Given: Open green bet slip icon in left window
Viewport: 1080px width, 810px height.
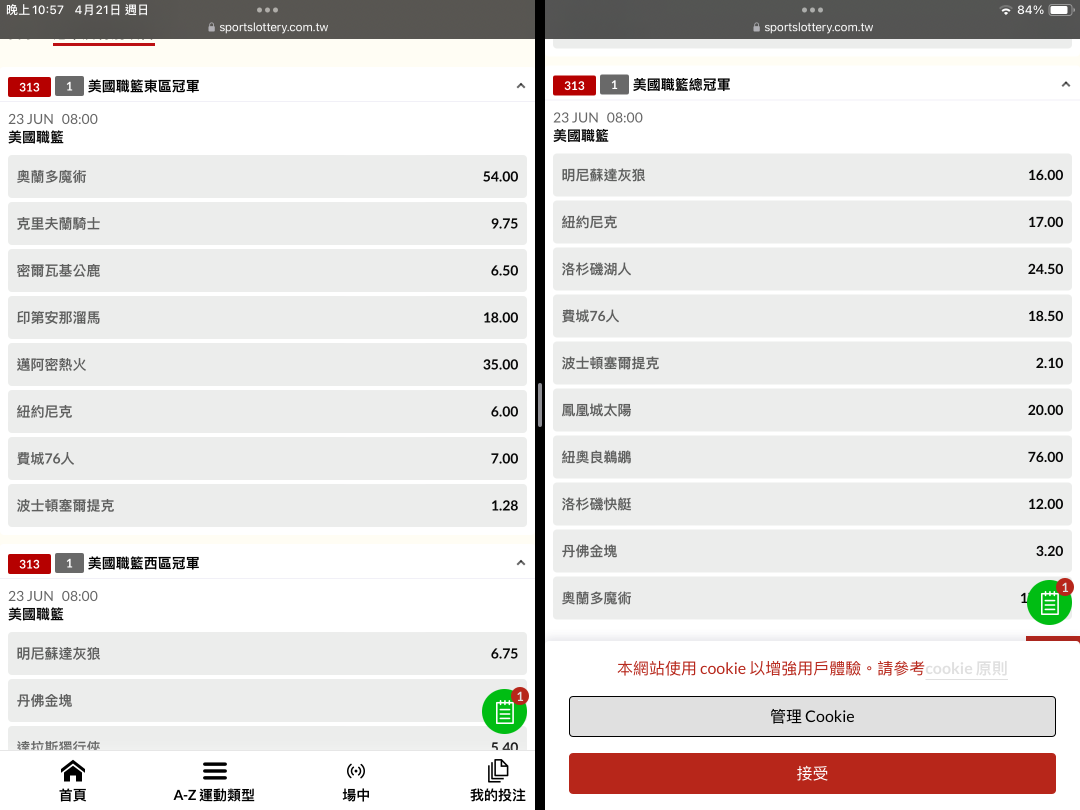Looking at the screenshot, I should 504,711.
